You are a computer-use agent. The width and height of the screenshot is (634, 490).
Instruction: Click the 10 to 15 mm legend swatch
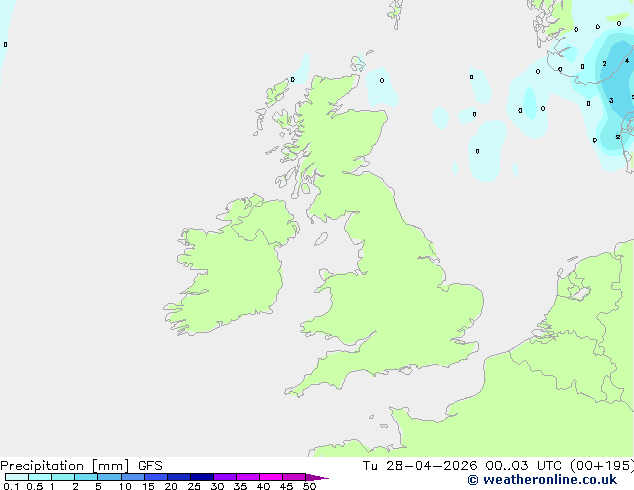[x=132, y=477]
